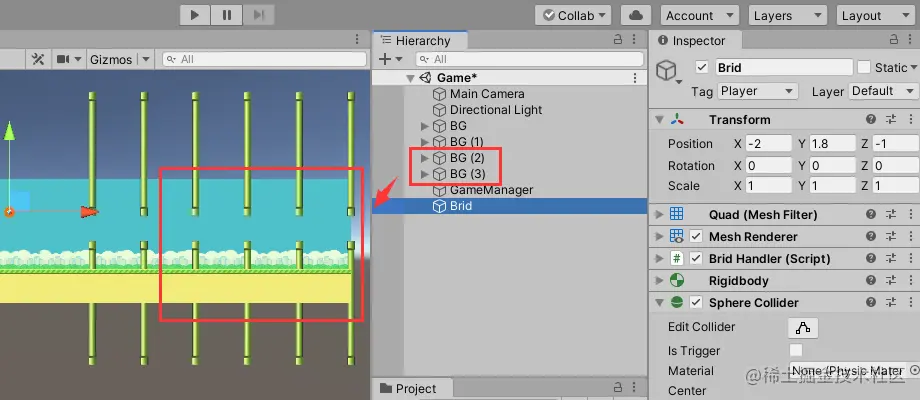Start Play mode with the Play button

click(195, 15)
